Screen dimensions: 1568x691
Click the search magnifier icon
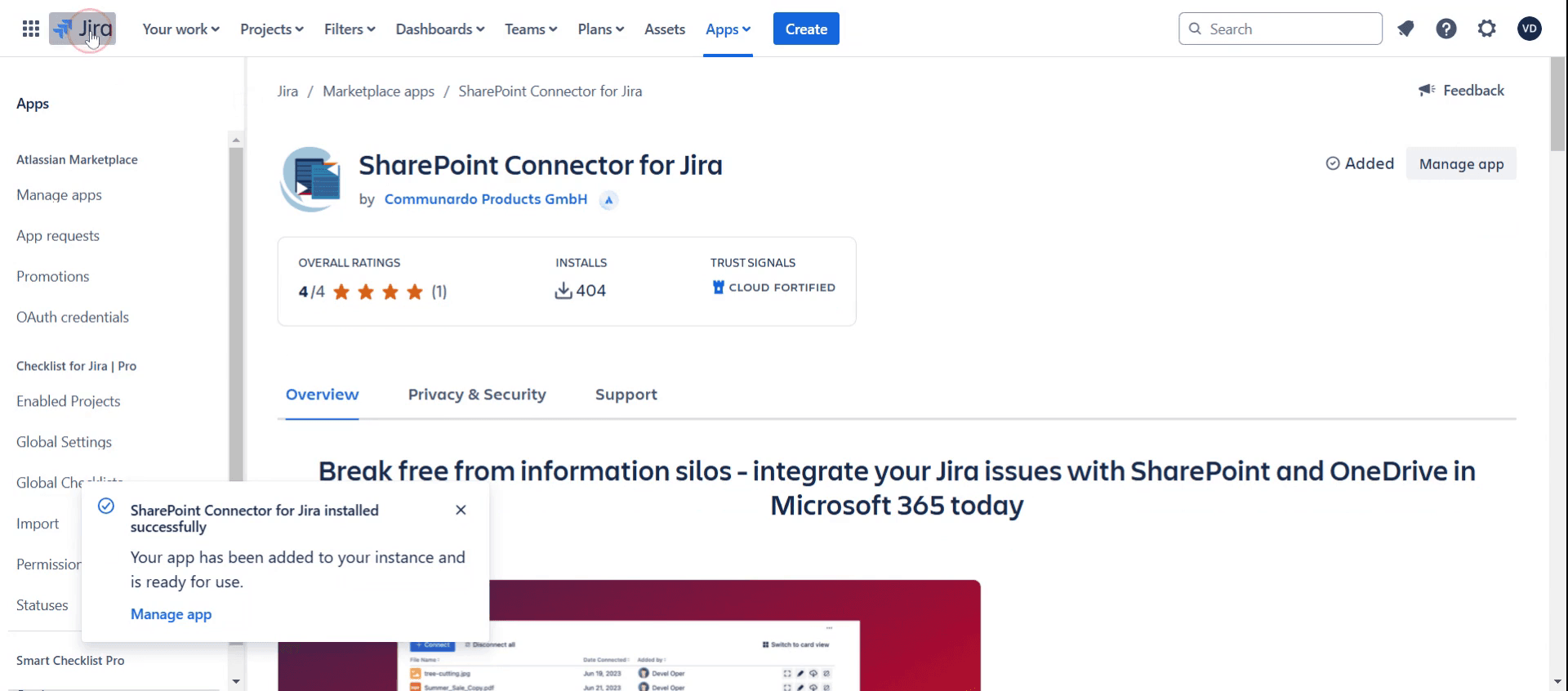pyautogui.click(x=1196, y=29)
